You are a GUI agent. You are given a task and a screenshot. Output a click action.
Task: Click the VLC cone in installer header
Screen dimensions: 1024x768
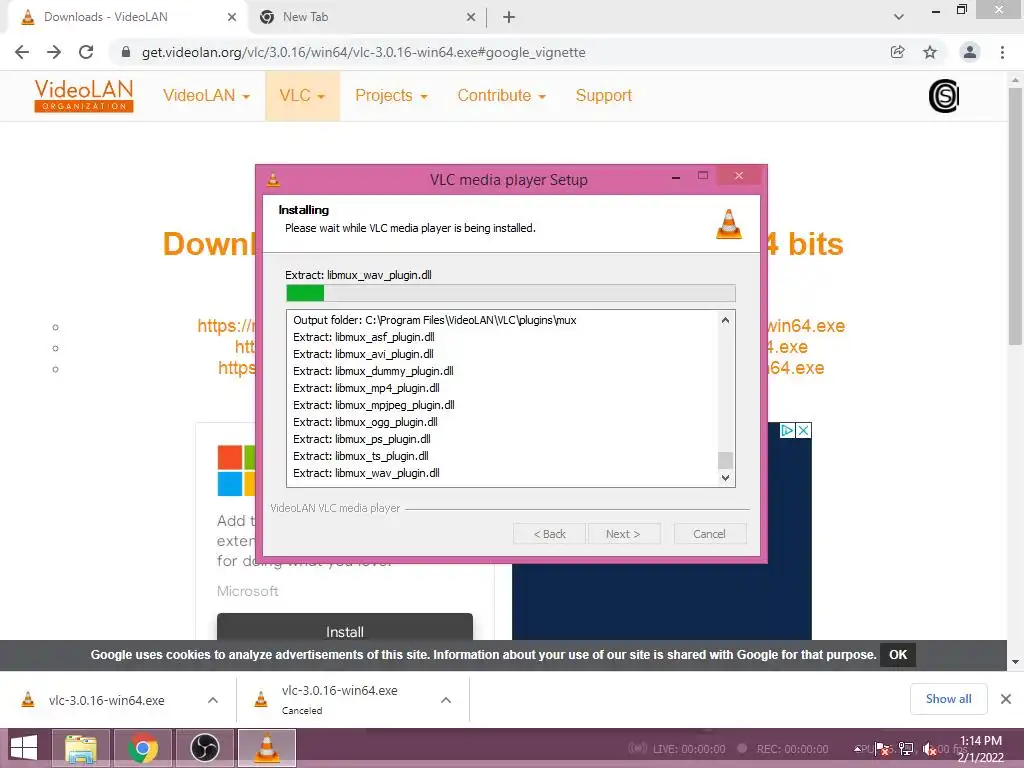click(729, 224)
